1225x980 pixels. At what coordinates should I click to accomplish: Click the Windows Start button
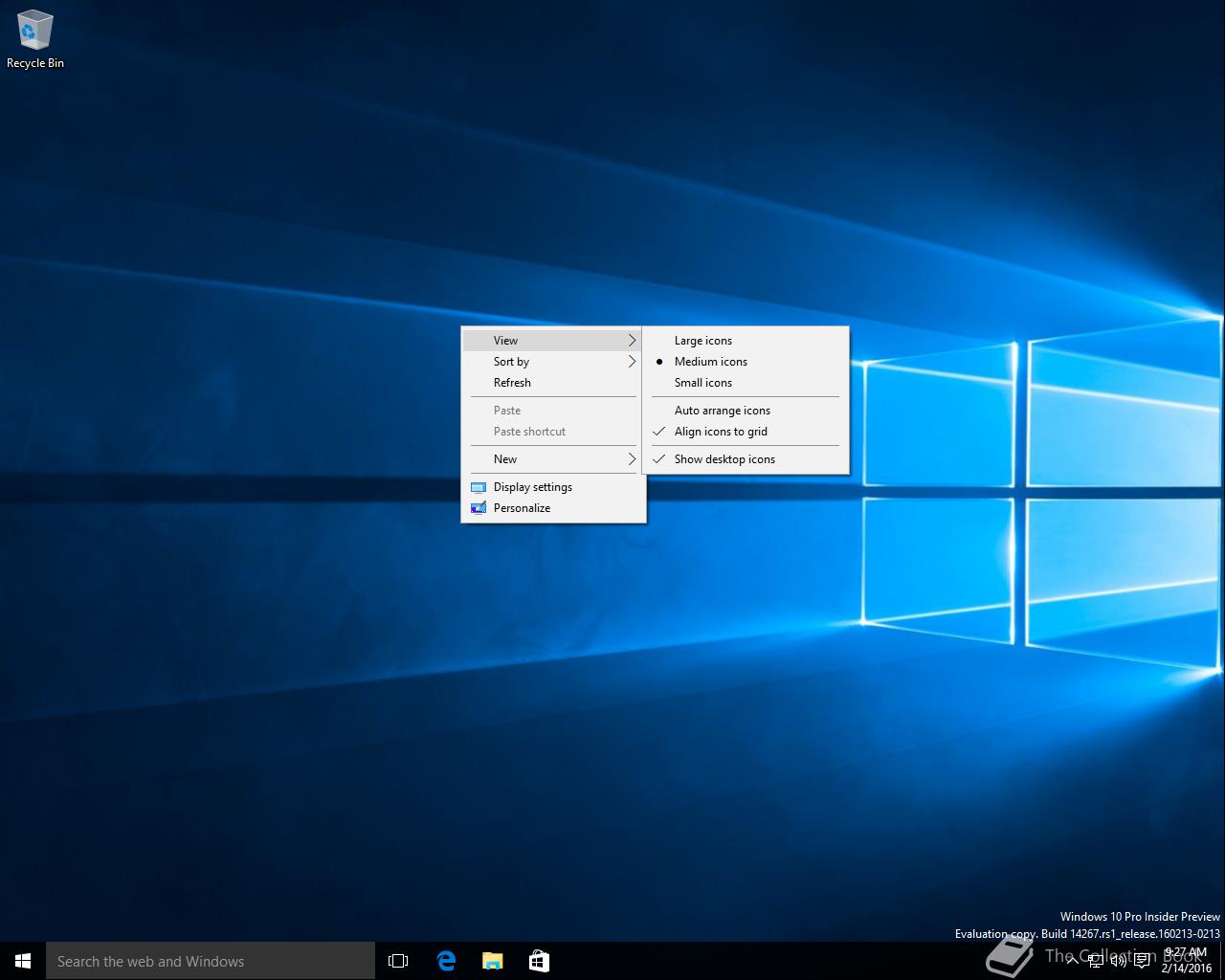(23, 961)
